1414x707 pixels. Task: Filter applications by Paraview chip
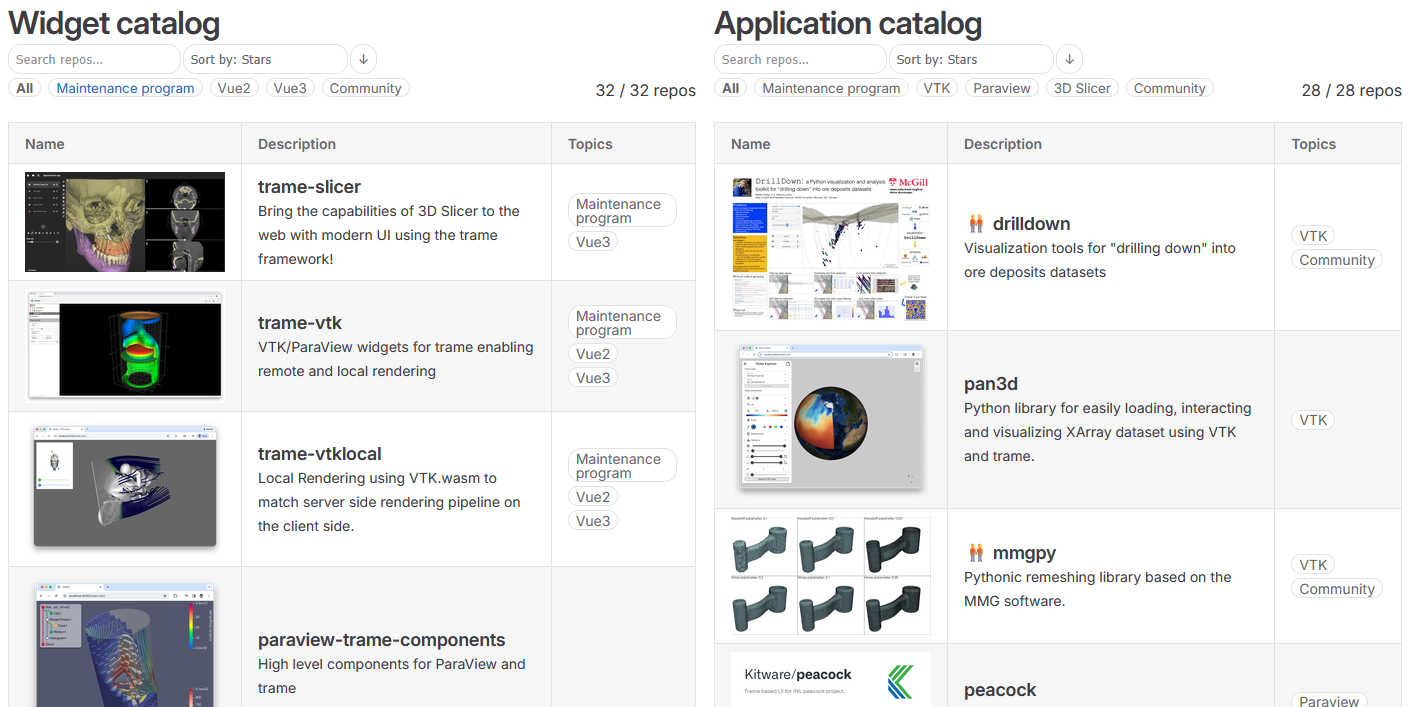pyautogui.click(x=1002, y=88)
